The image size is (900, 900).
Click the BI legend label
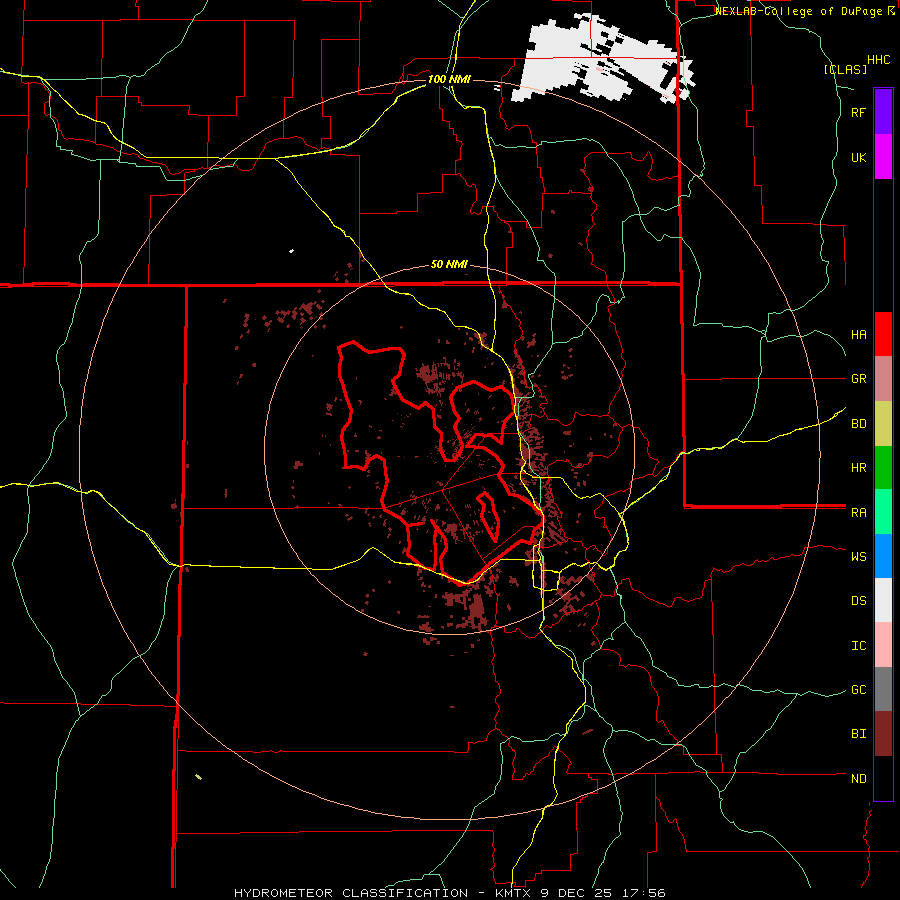[x=858, y=734]
